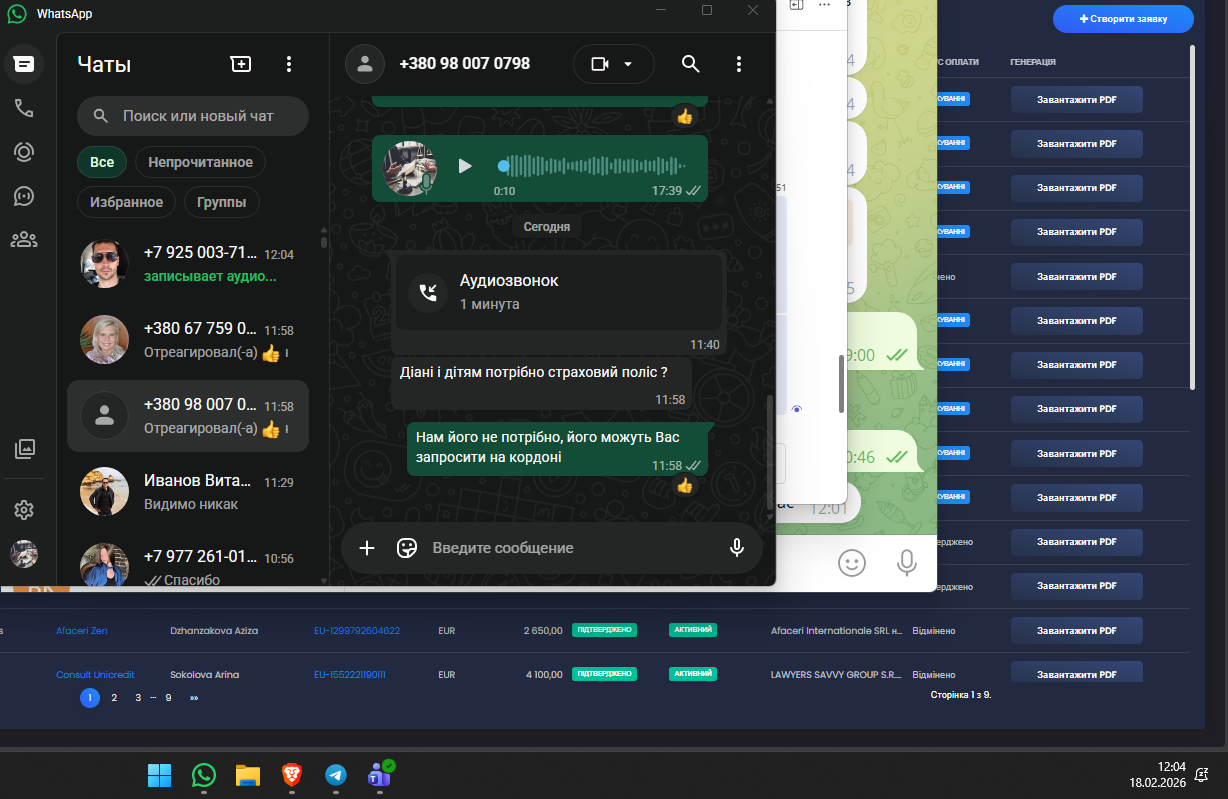Open the Communities icon in WhatsApp sidebar
Screen dimensions: 1228x799
[x=24, y=240]
